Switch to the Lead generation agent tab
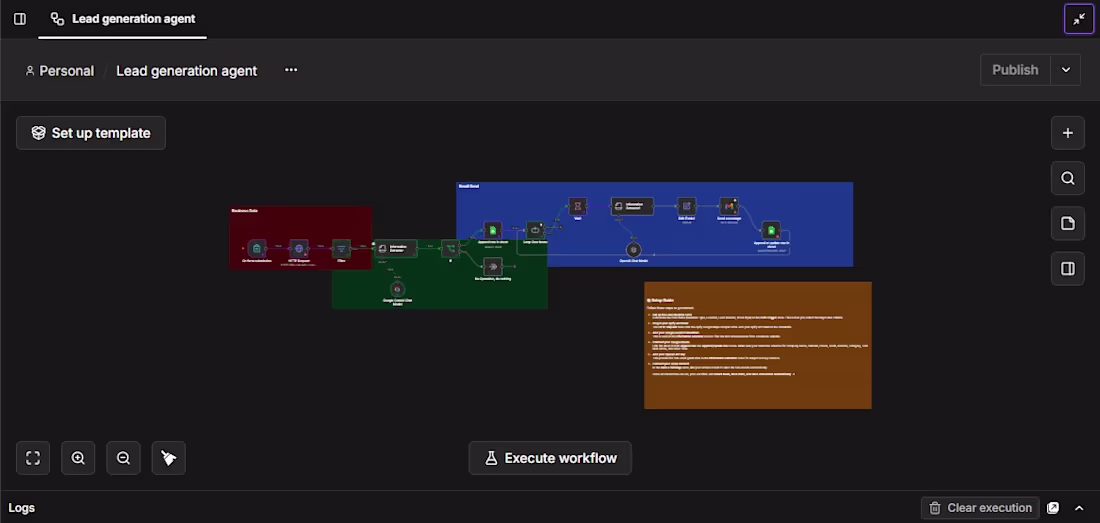 [x=123, y=19]
